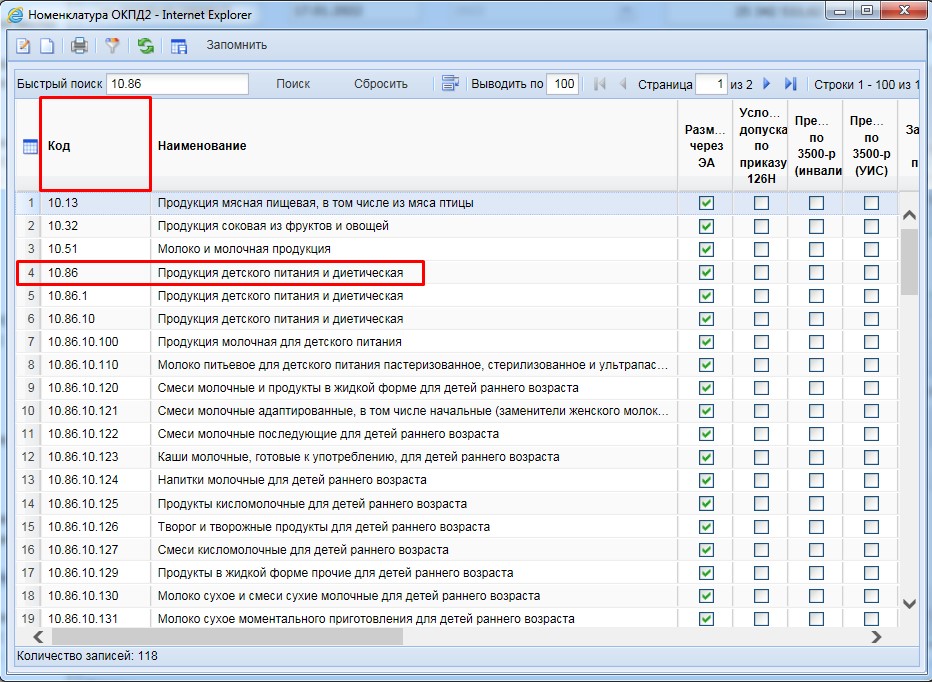
Task: Uncheck ЭА checkbox for code 10.32
Action: click(706, 227)
